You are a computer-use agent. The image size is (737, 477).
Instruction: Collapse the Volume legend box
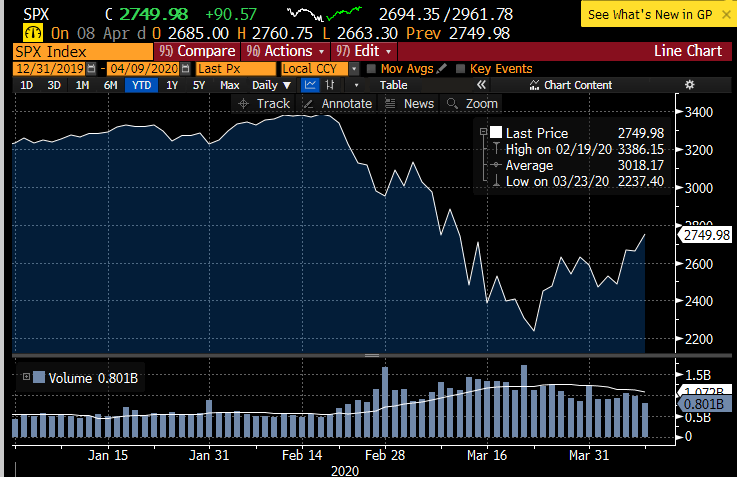pos(26,377)
